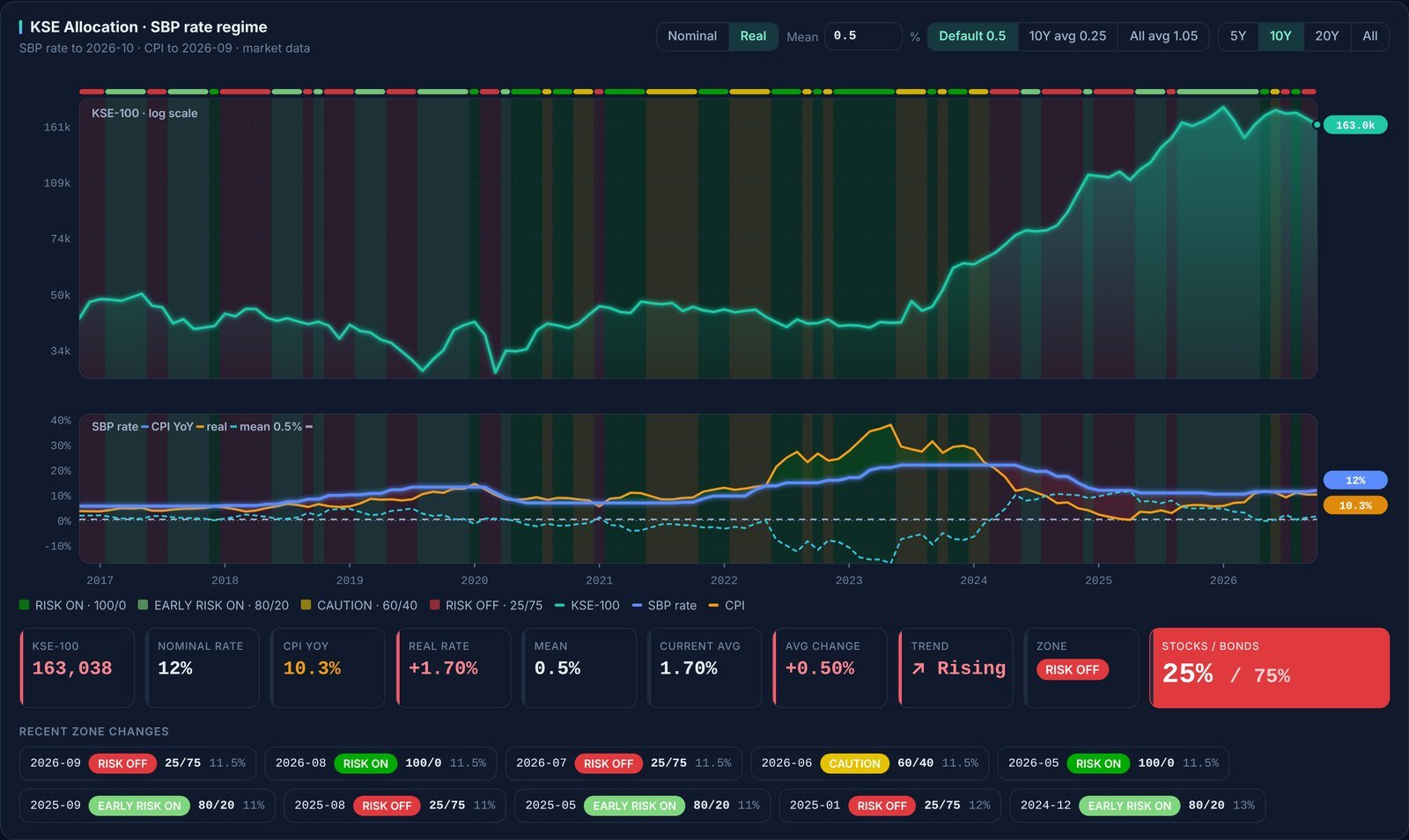
Task: Click the KSE-100 legend line marker
Action: click(x=560, y=605)
